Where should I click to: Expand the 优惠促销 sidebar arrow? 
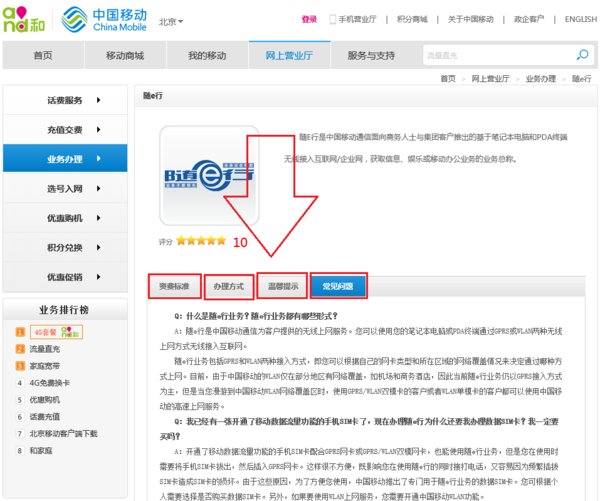pyautogui.click(x=99, y=277)
